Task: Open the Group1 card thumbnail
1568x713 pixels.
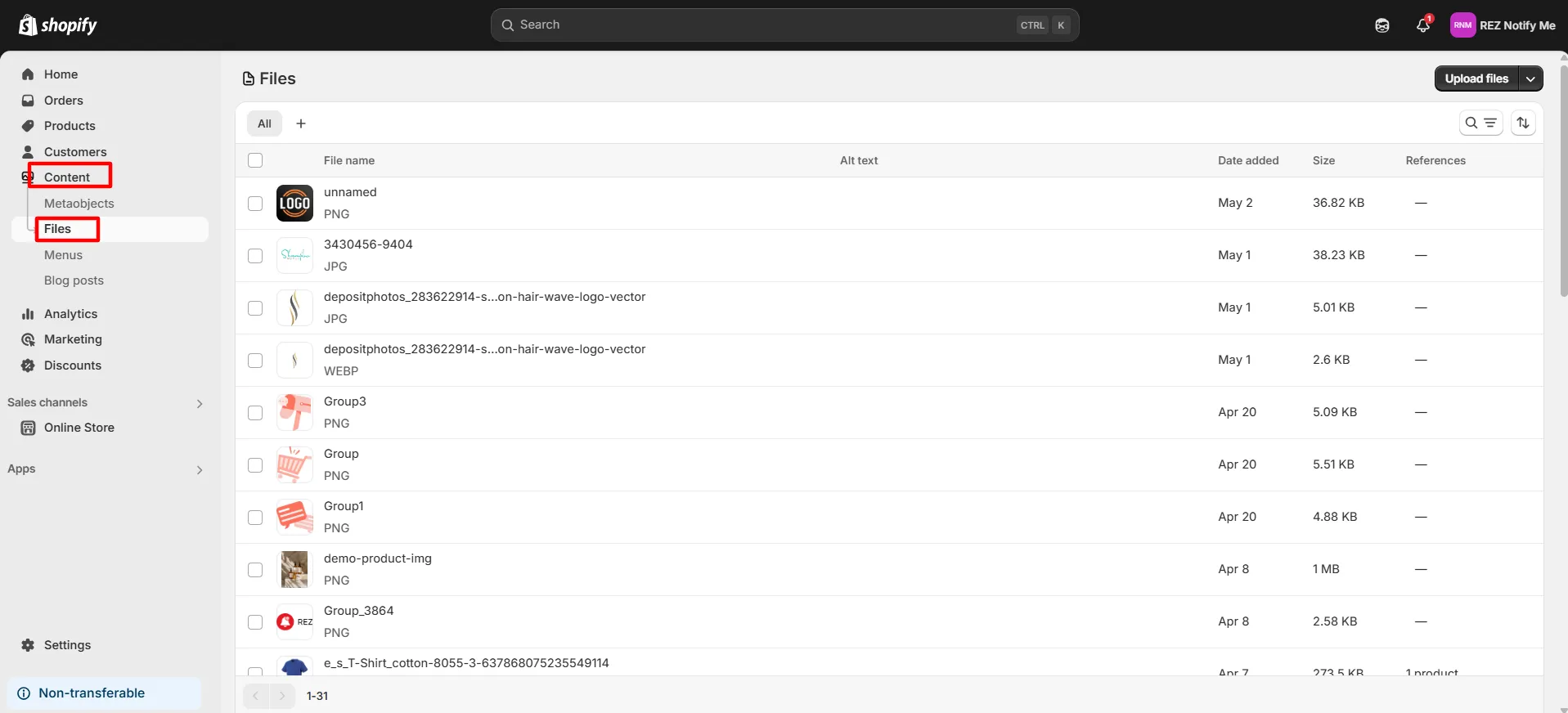Action: click(294, 518)
